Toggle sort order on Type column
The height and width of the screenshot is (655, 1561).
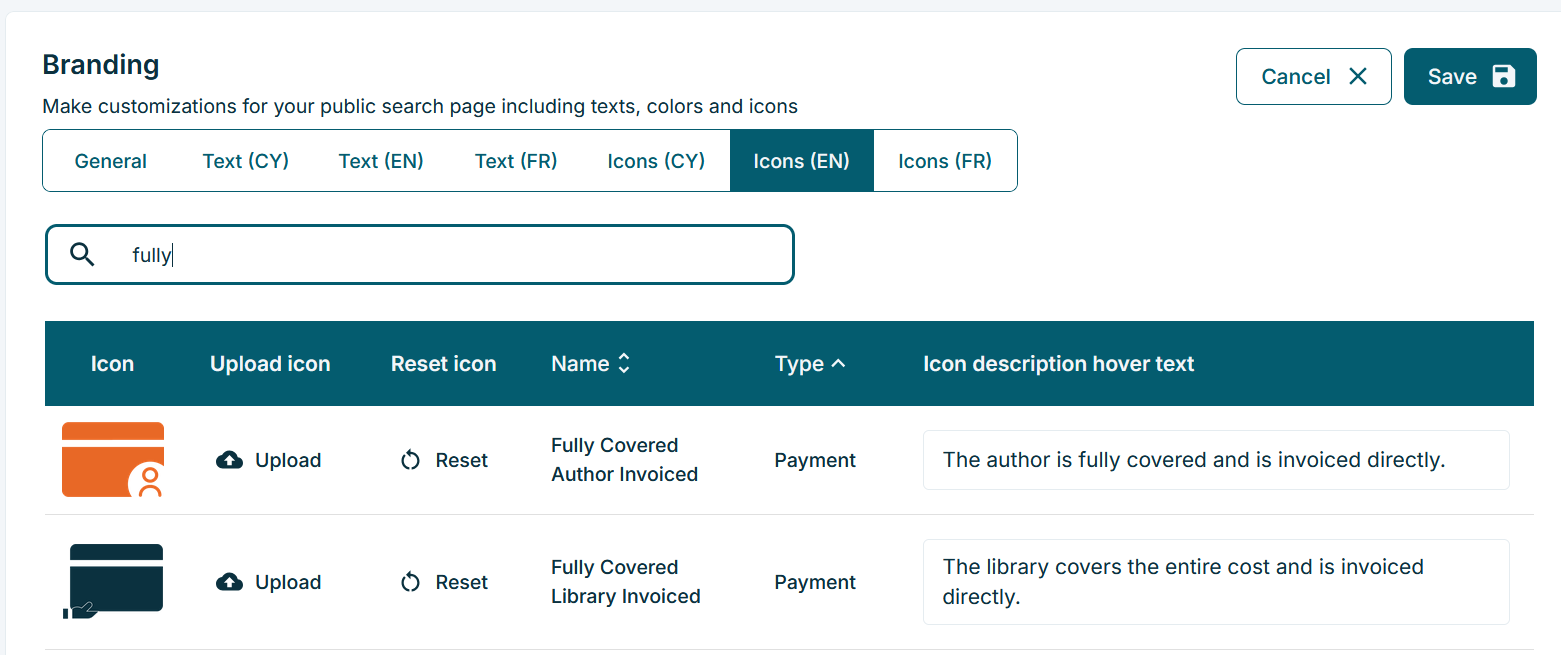point(810,364)
